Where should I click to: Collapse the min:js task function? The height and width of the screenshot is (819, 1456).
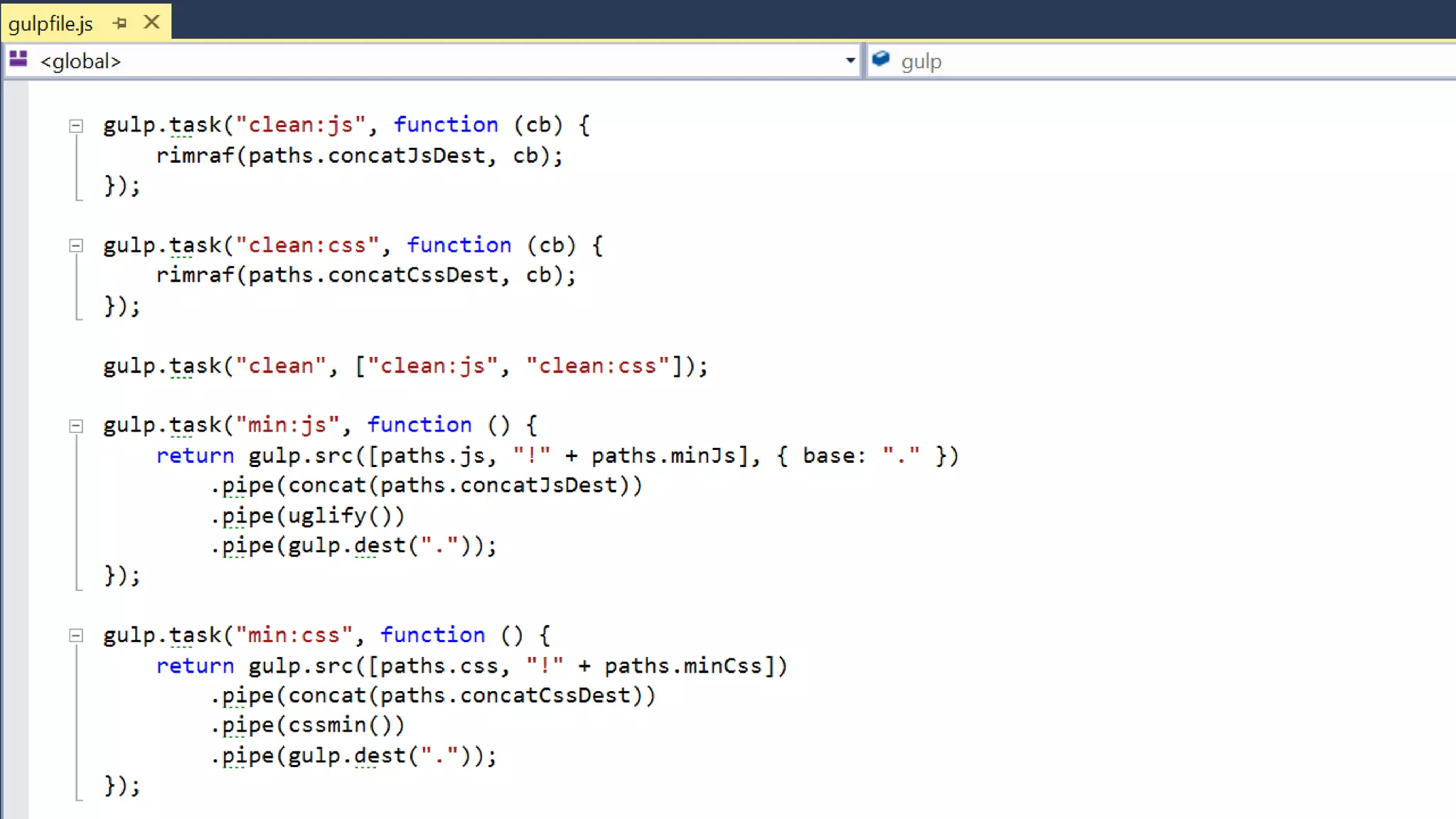coord(76,427)
